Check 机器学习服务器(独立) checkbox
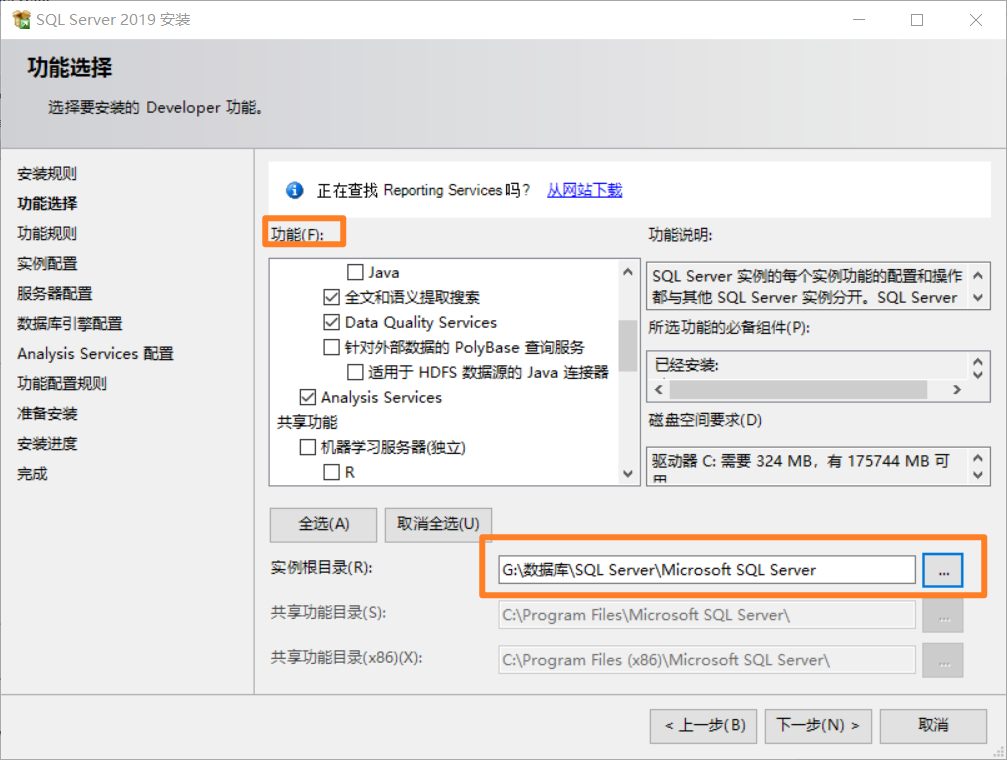Image resolution: width=1007 pixels, height=760 pixels. 308,448
